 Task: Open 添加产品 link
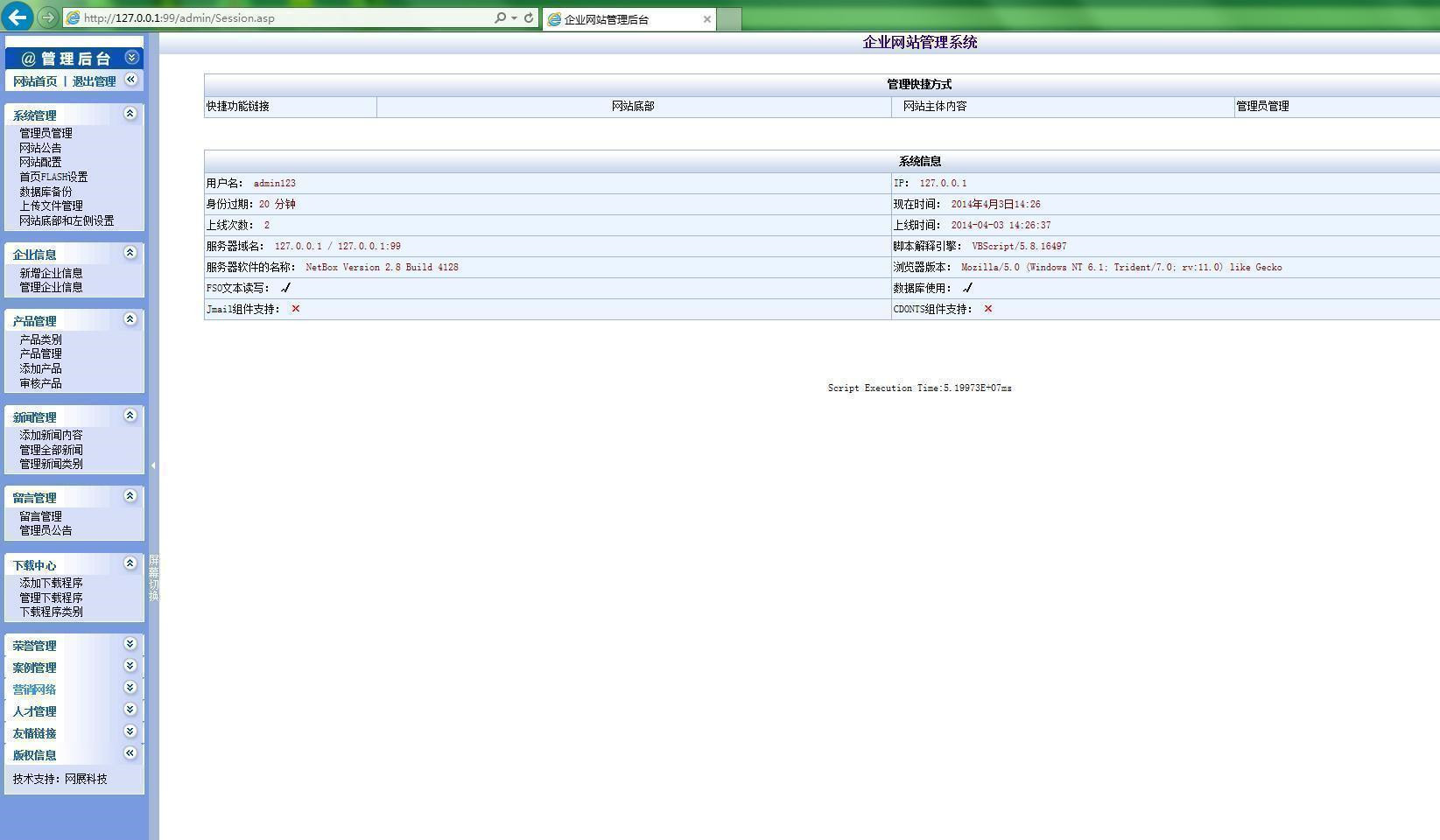point(40,368)
